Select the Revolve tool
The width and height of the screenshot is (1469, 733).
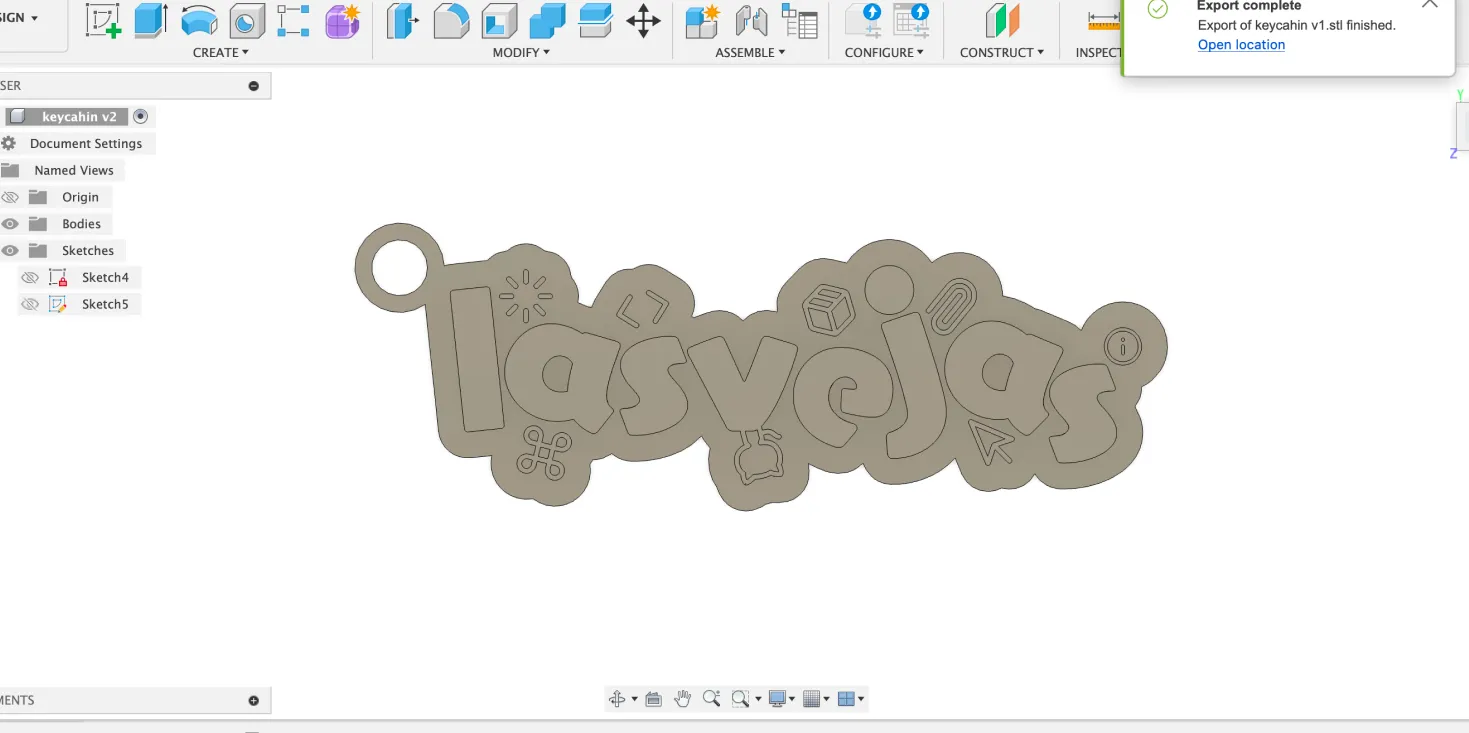point(199,21)
